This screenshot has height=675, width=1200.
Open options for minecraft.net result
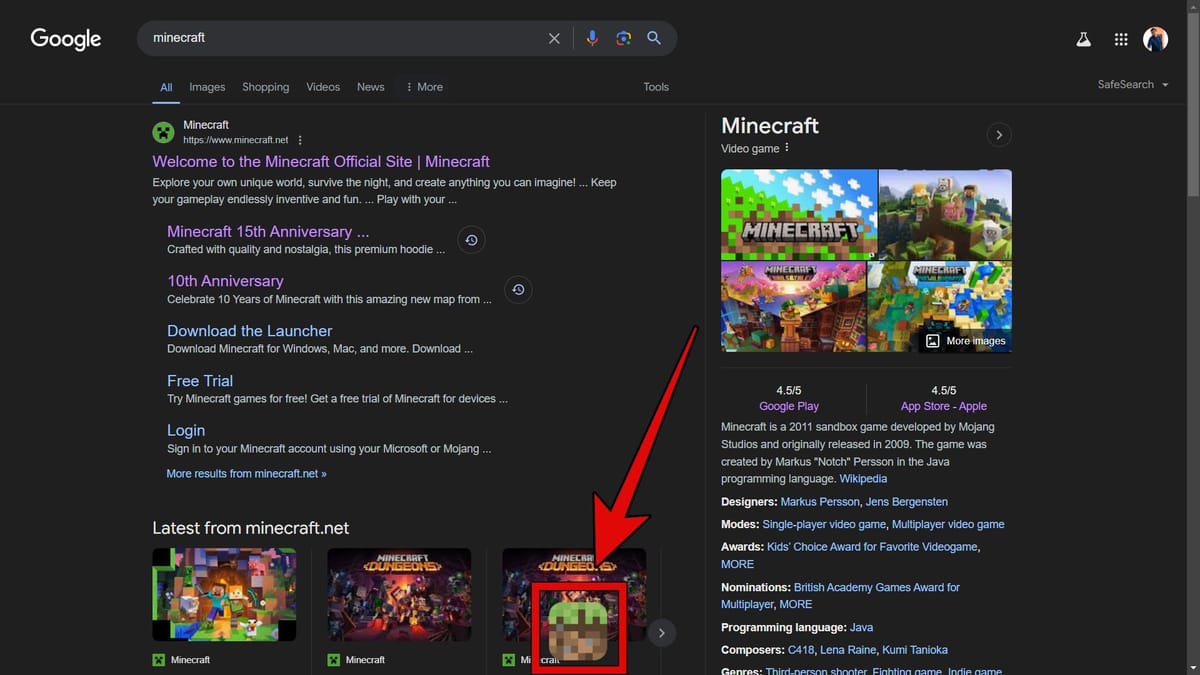click(x=300, y=141)
